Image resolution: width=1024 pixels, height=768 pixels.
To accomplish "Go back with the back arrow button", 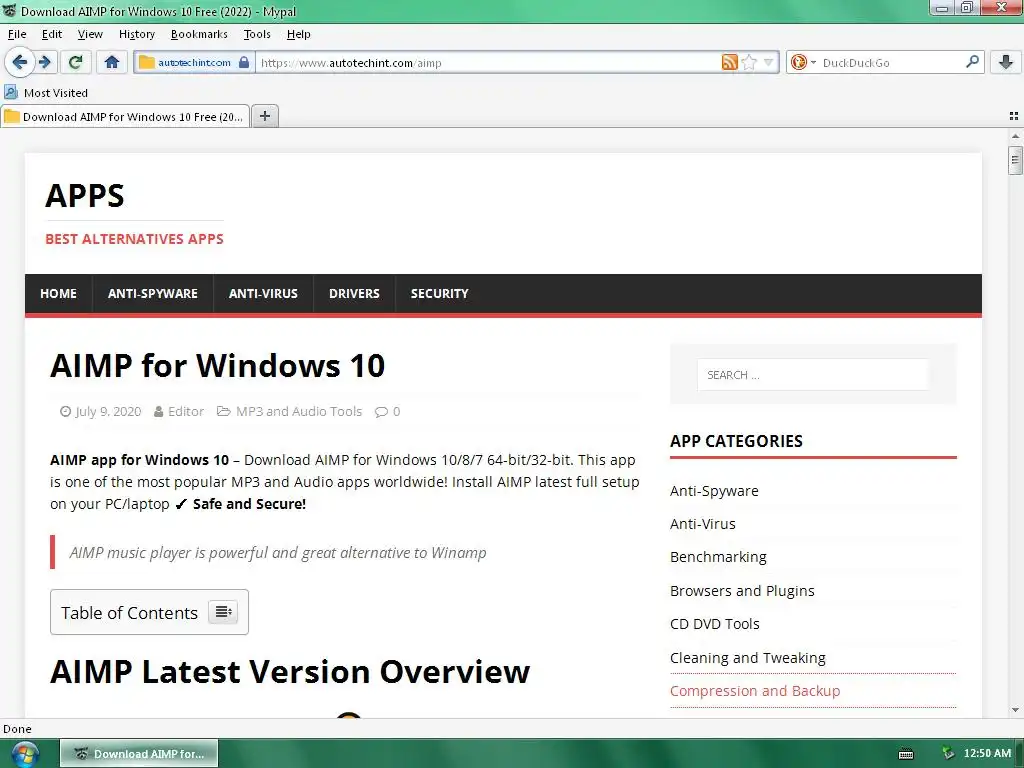I will pos(19,62).
